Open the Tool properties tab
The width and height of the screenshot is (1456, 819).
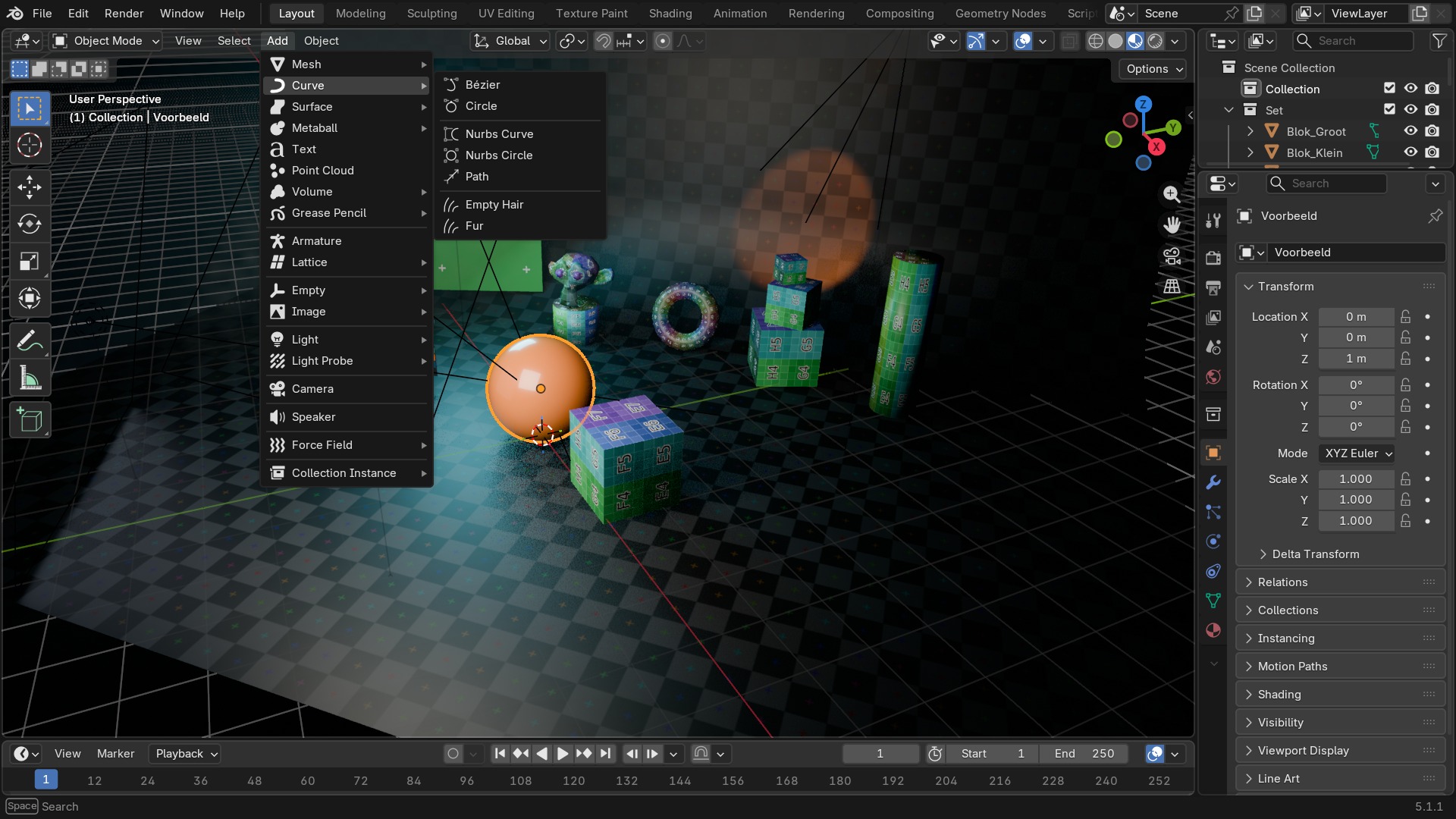point(1213,221)
